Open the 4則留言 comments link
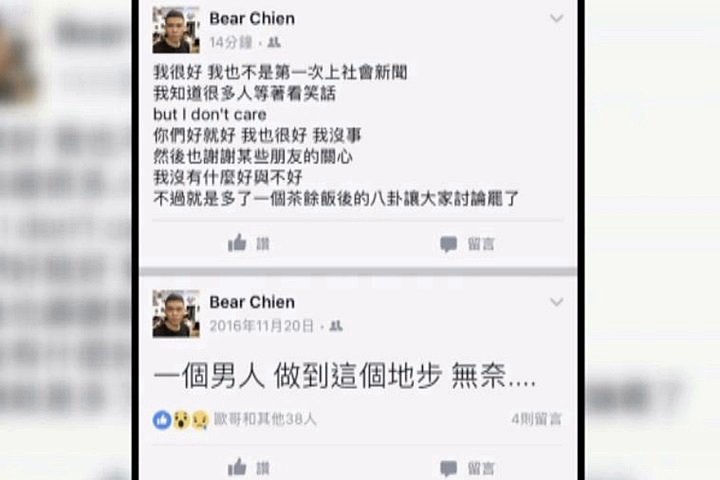The width and height of the screenshot is (720, 480). (x=537, y=419)
